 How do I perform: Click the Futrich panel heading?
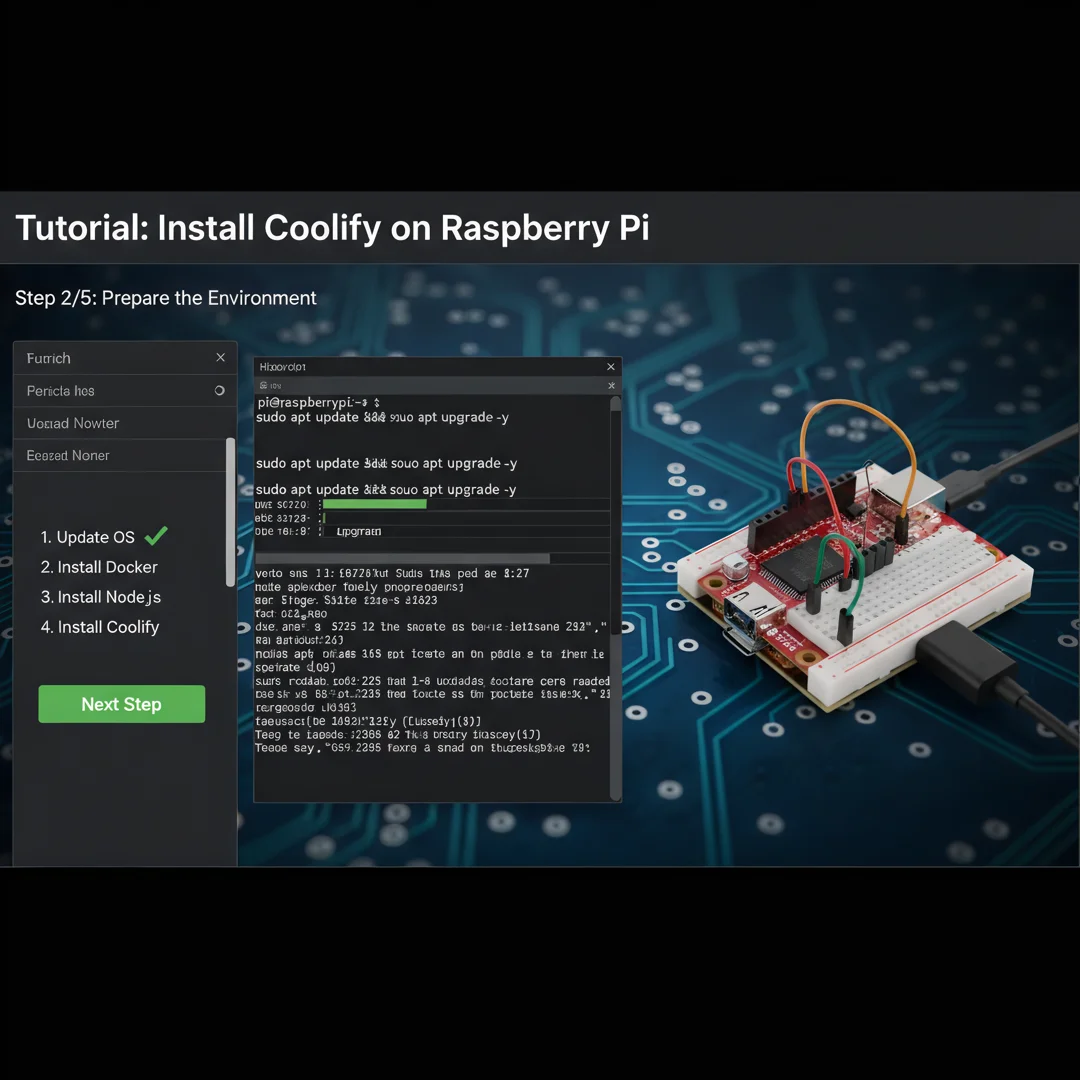48,358
